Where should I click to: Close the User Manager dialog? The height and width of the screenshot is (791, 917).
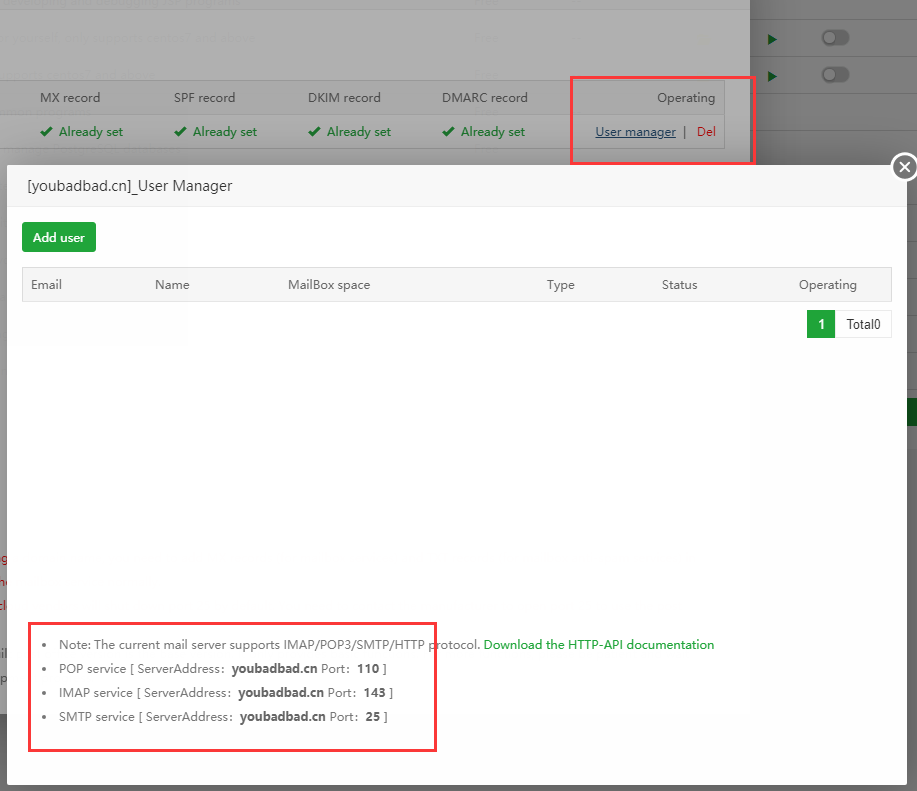[904, 167]
